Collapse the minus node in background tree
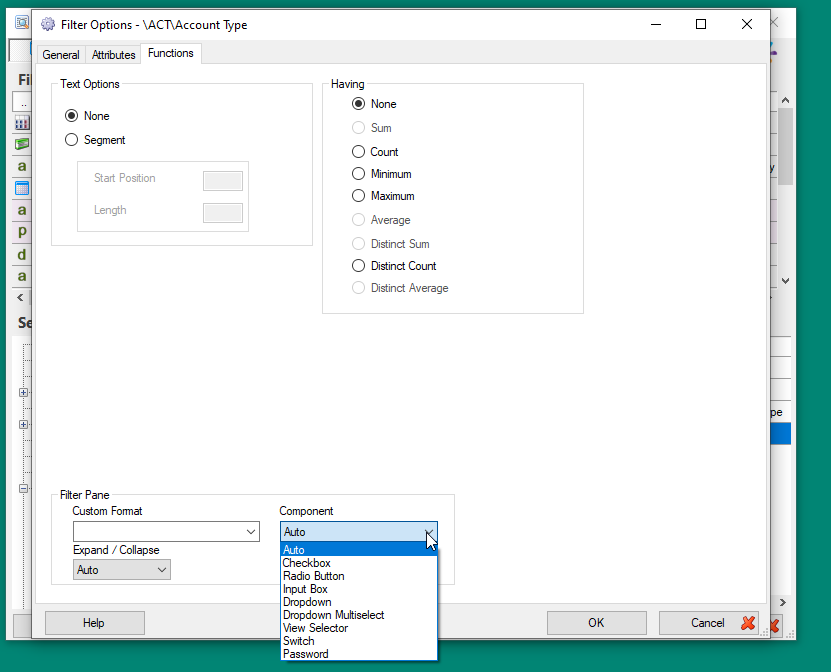This screenshot has width=831, height=672. pos(23,489)
